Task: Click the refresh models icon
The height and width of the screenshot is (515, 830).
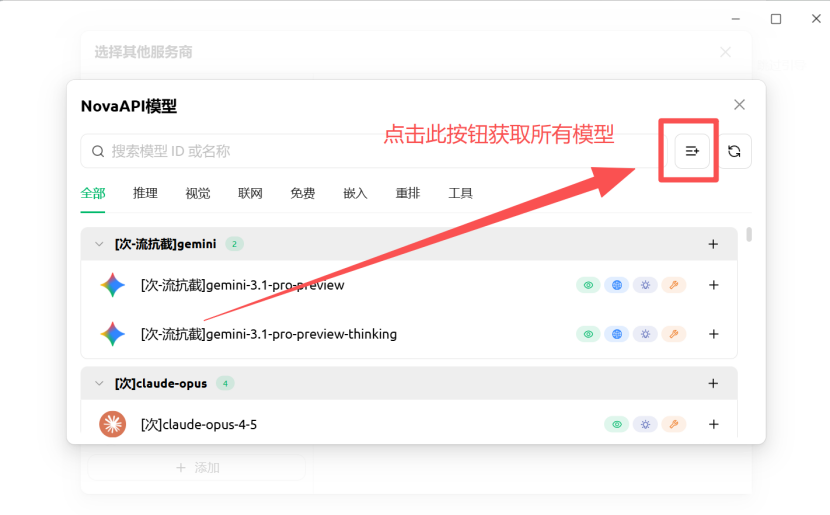Action: point(734,151)
